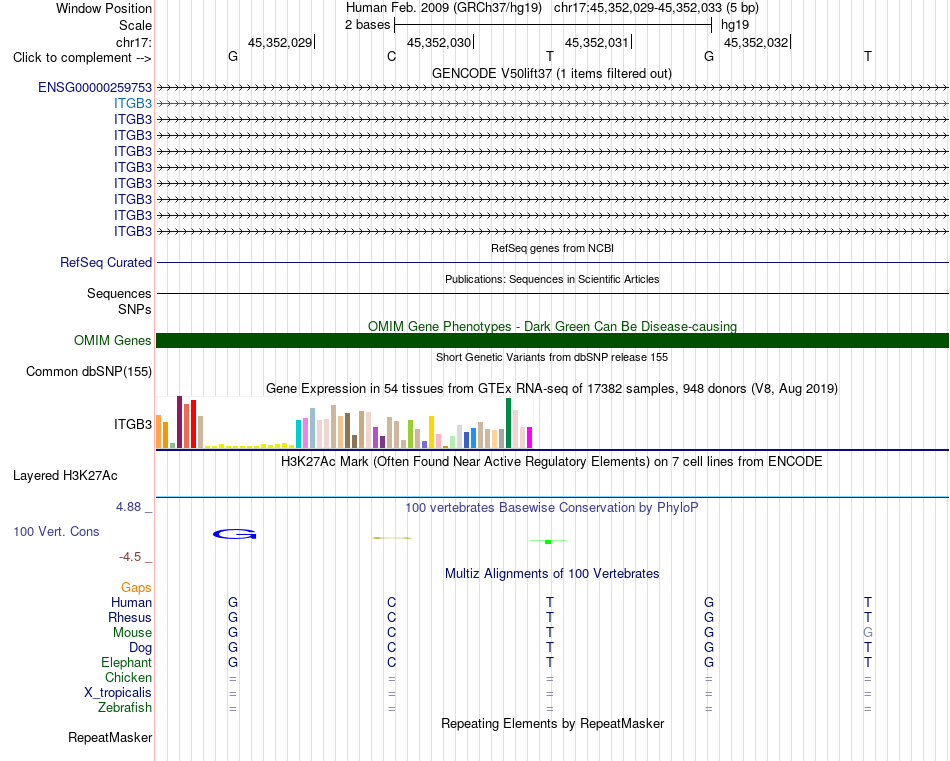Click the C base in the Dog row
This screenshot has width=950, height=761.
coord(391,648)
